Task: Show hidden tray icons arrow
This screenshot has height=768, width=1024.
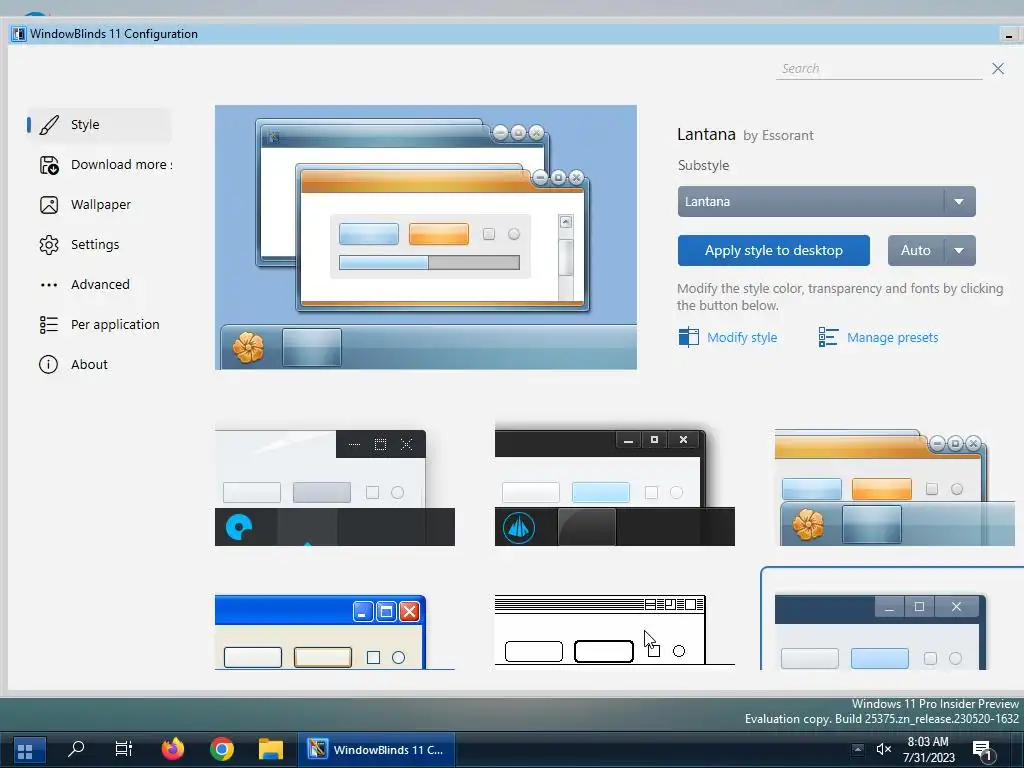Action: [857, 750]
